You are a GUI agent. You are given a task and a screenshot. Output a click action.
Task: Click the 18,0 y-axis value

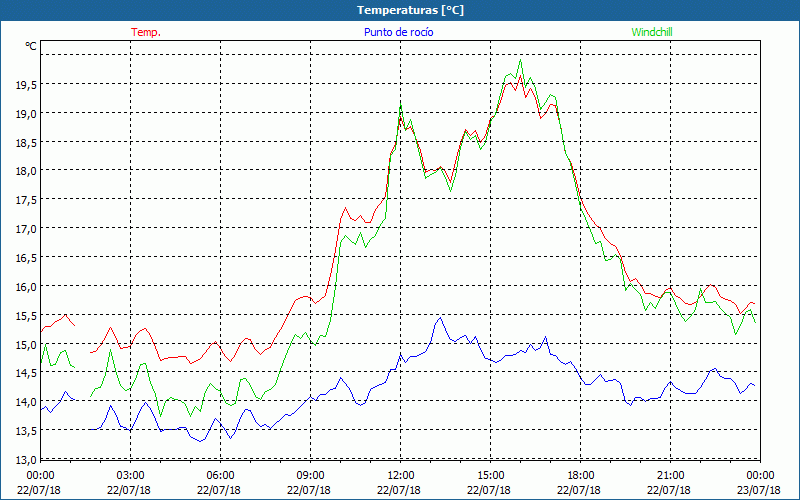click(26, 171)
